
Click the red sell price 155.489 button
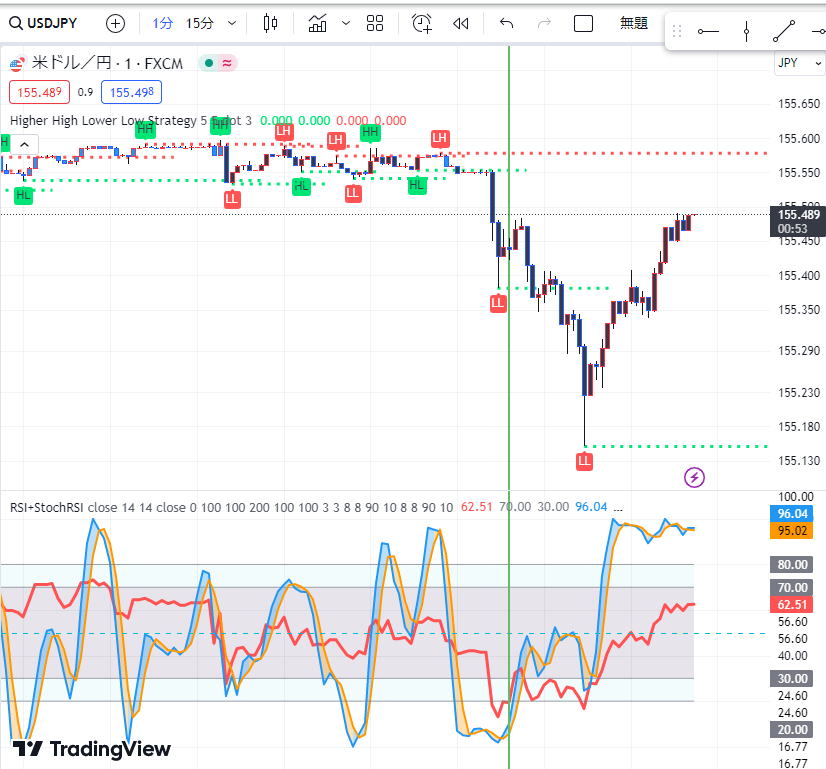tap(38, 92)
